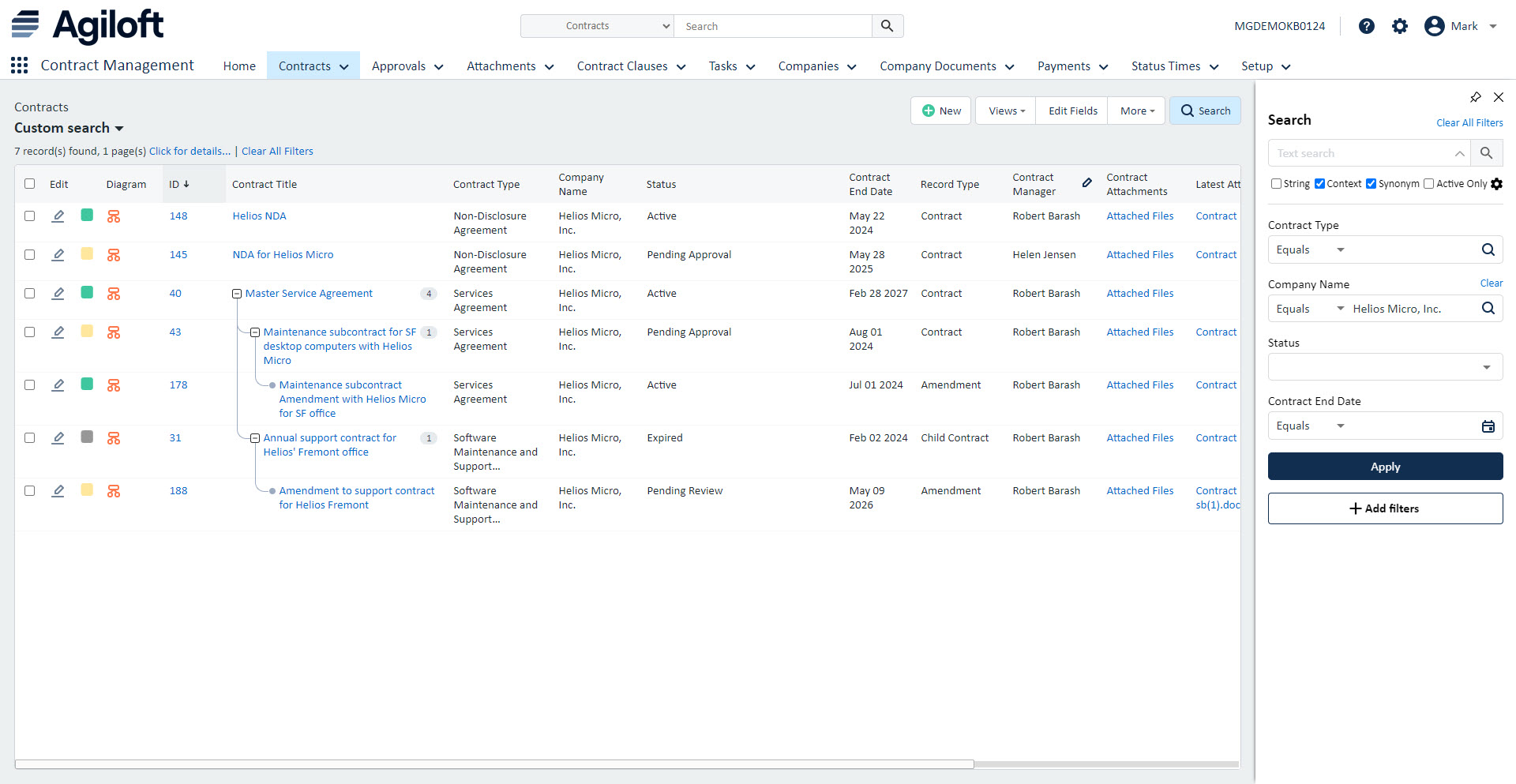
Task: Click Clear All Filters in the Search panel
Action: tap(1469, 122)
